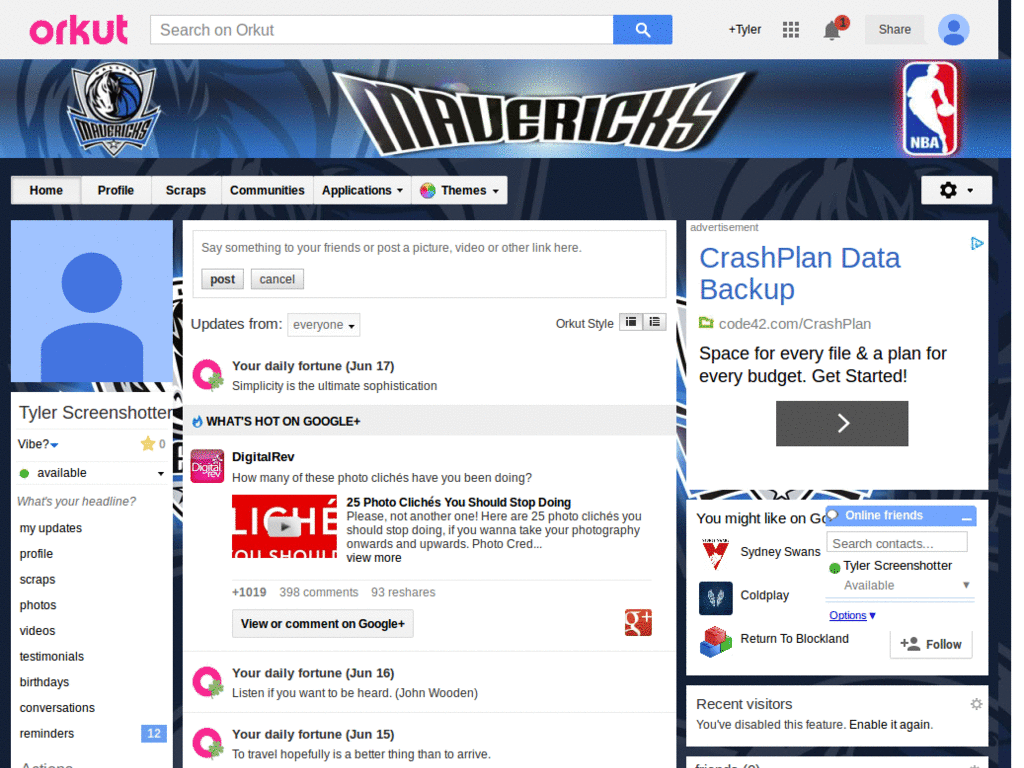The image size is (1024, 768).
Task: Click the ad's arrow button
Action: pos(842,423)
